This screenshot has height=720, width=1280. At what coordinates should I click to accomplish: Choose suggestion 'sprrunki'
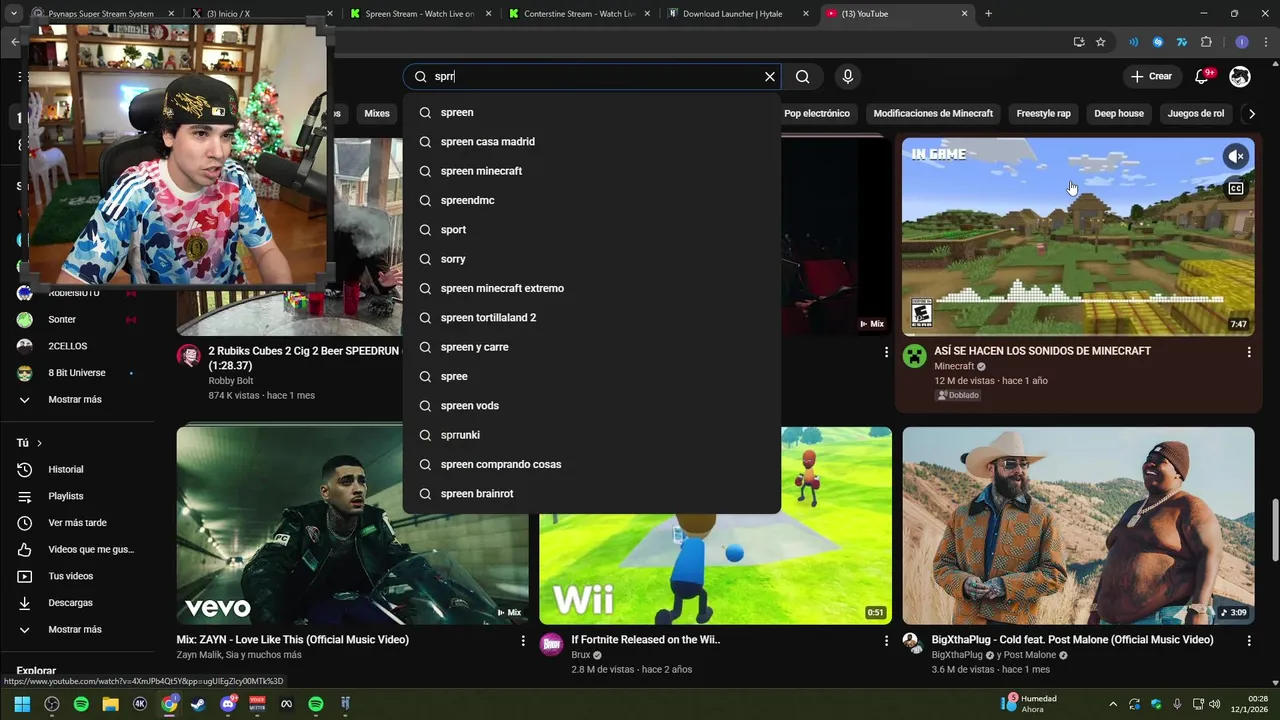click(591, 435)
